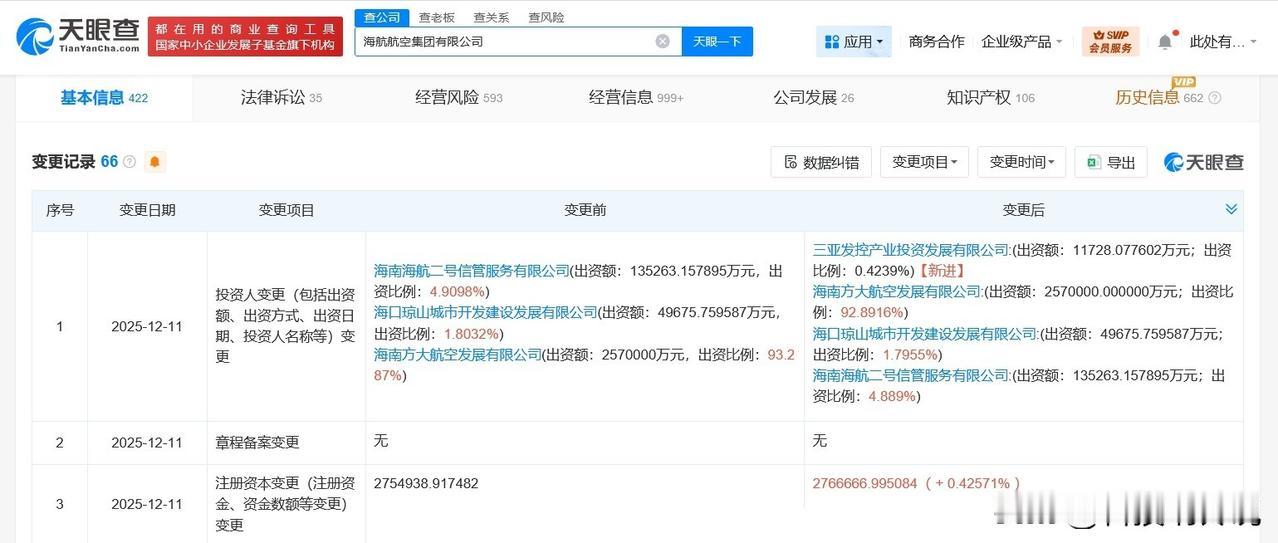Open the notification bell in the header

(x=1165, y=41)
